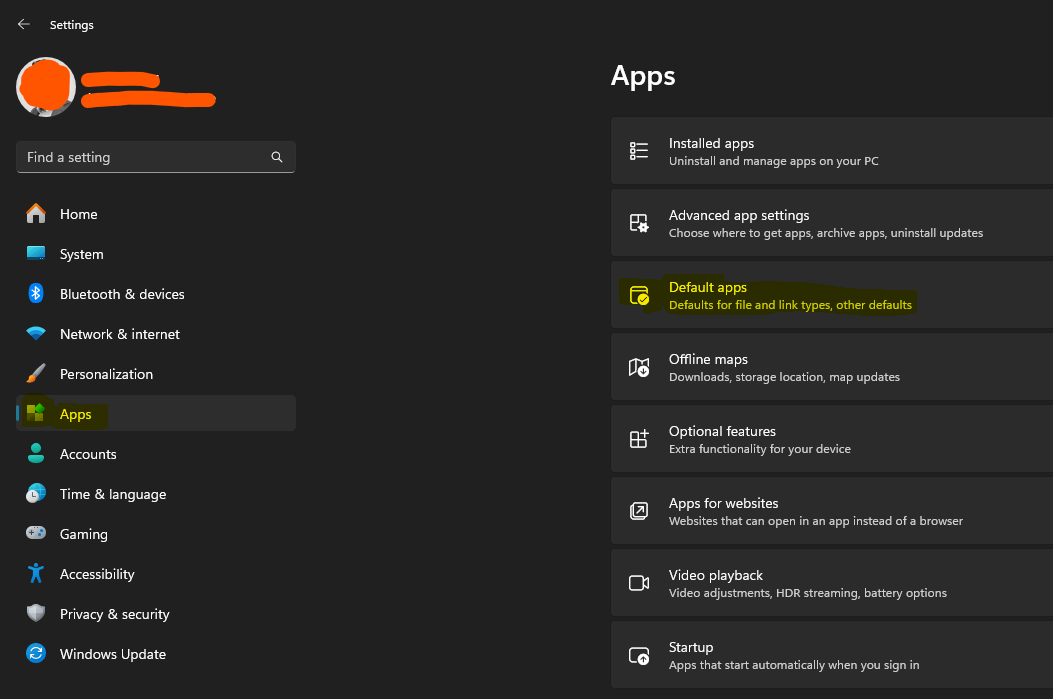Click the Advanced app settings icon
The height and width of the screenshot is (699, 1053).
tap(639, 223)
